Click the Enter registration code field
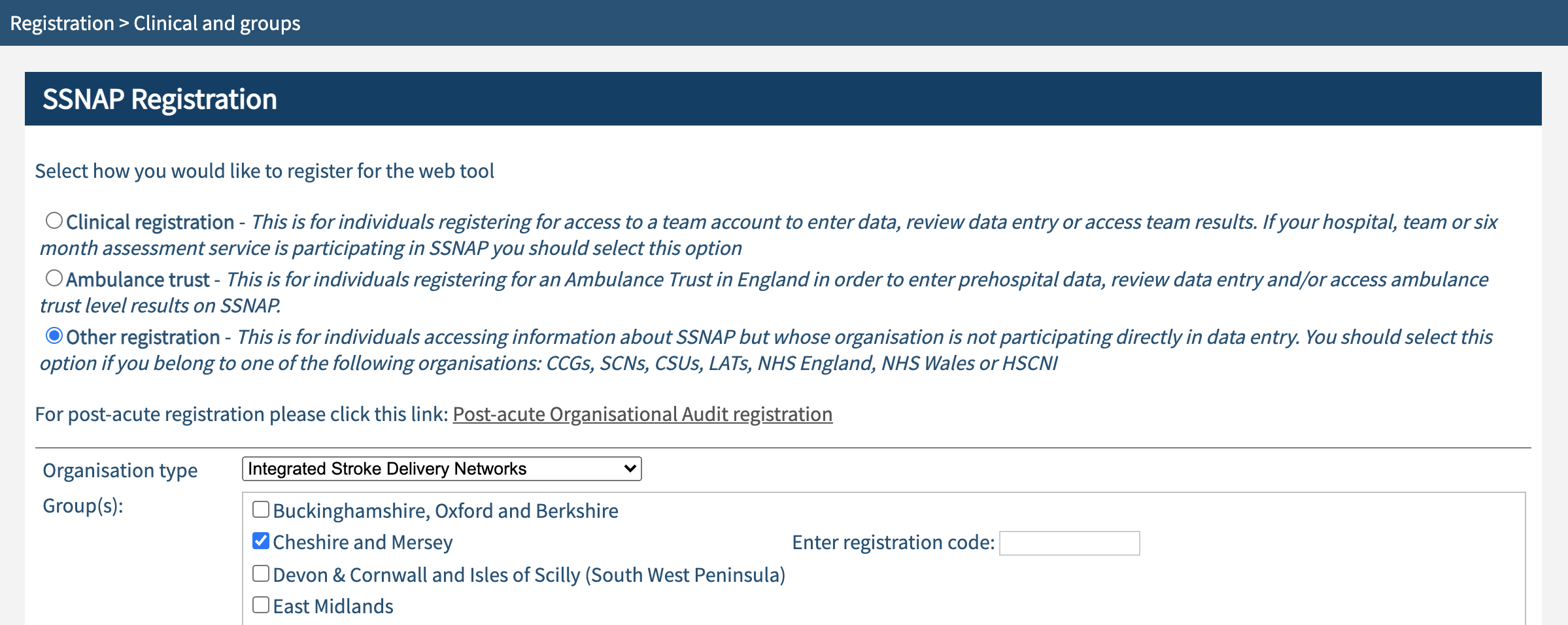Screen dimensions: 1568x625 (x=1069, y=543)
